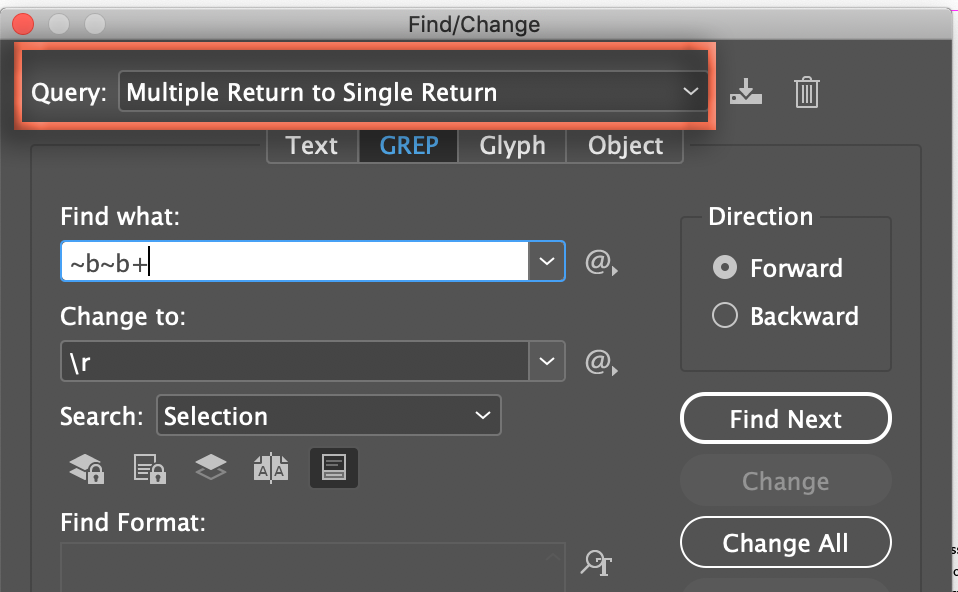Open the Search scope Selection dropdown
Screen dimensions: 958x592
(x=328, y=416)
